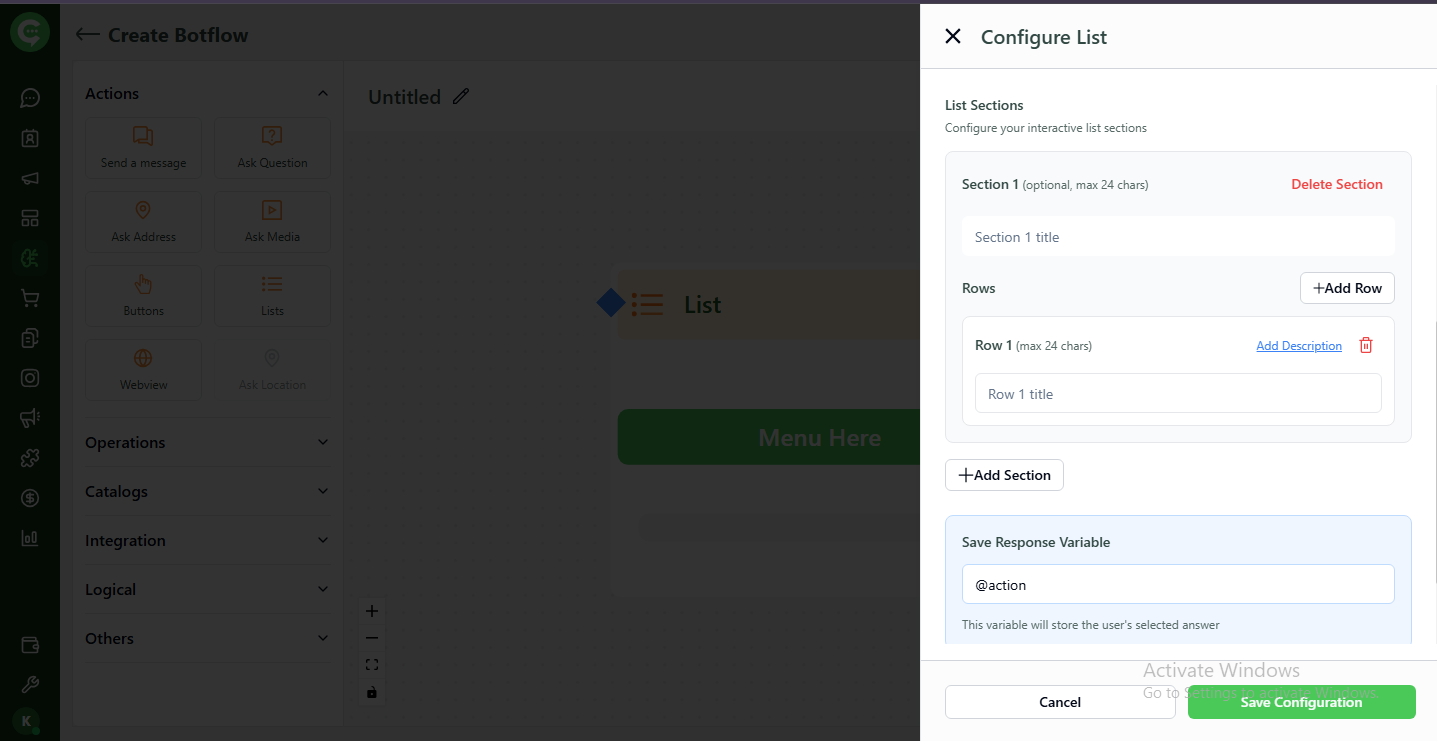Image resolution: width=1437 pixels, height=741 pixels.
Task: Click the fit-to-view canvas control
Action: click(372, 663)
